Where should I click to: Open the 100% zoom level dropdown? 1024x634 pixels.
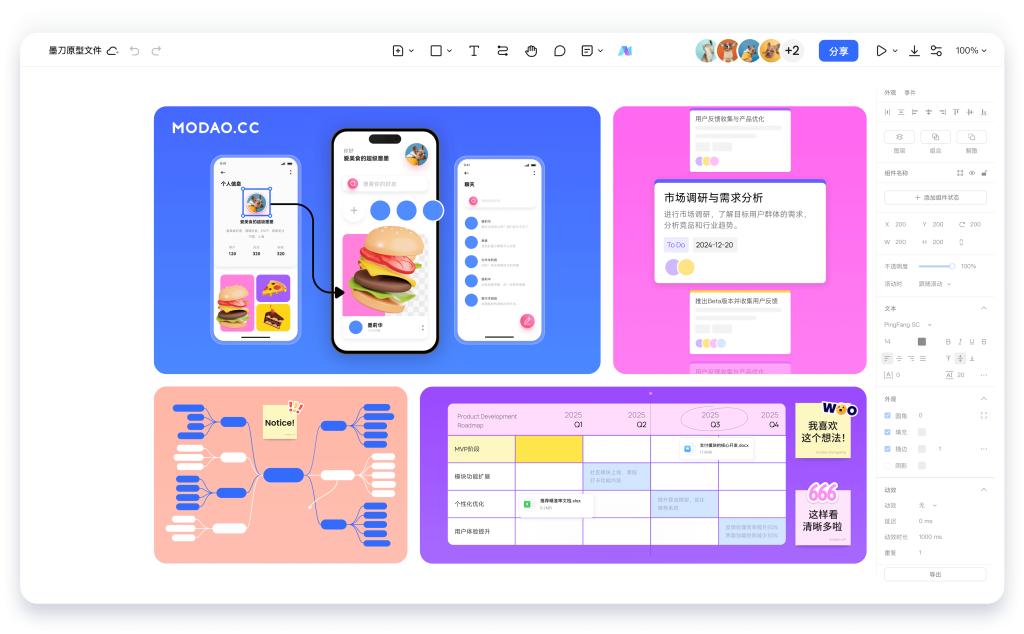point(971,51)
